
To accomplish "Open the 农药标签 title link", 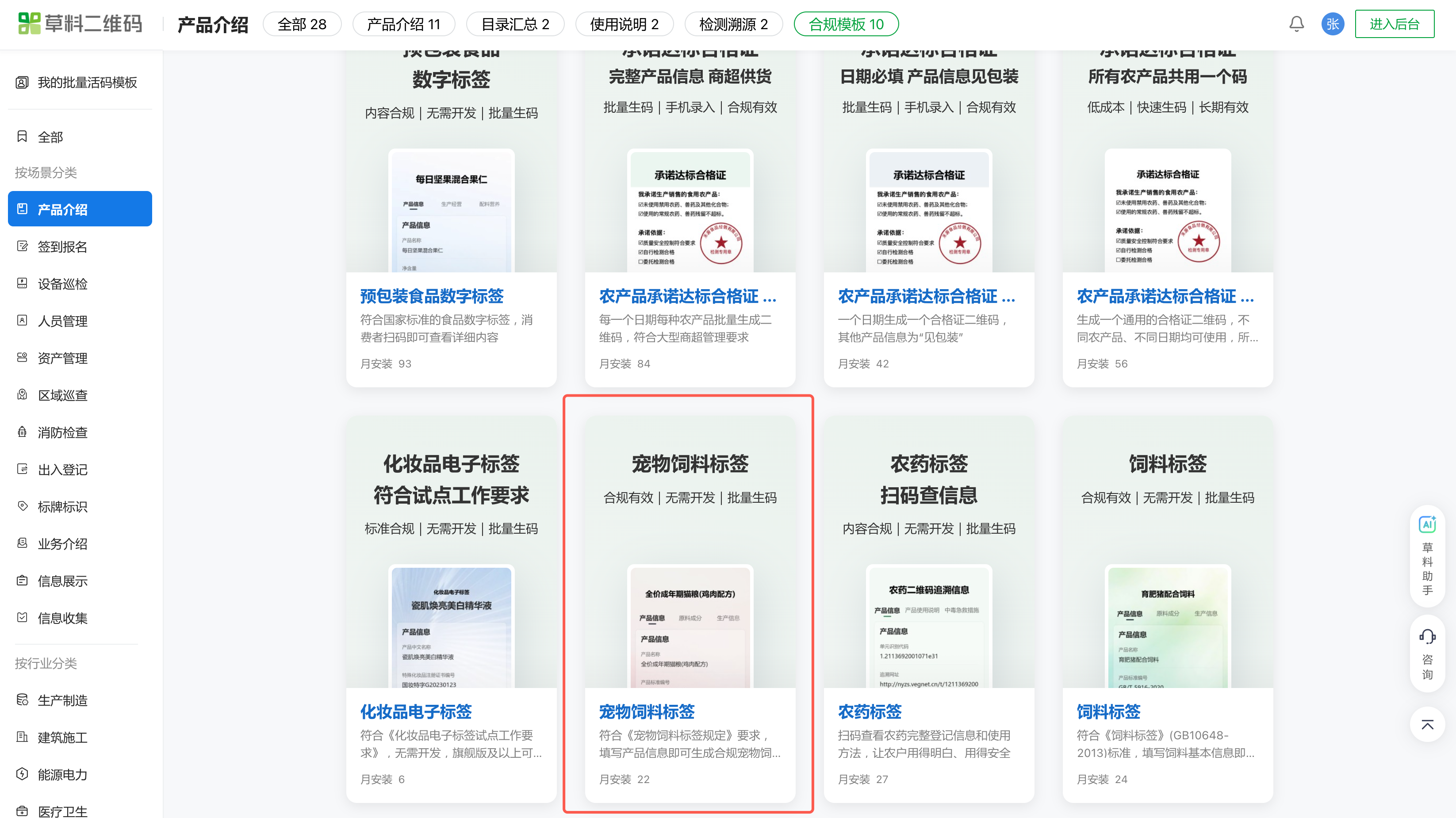I will coord(869,711).
